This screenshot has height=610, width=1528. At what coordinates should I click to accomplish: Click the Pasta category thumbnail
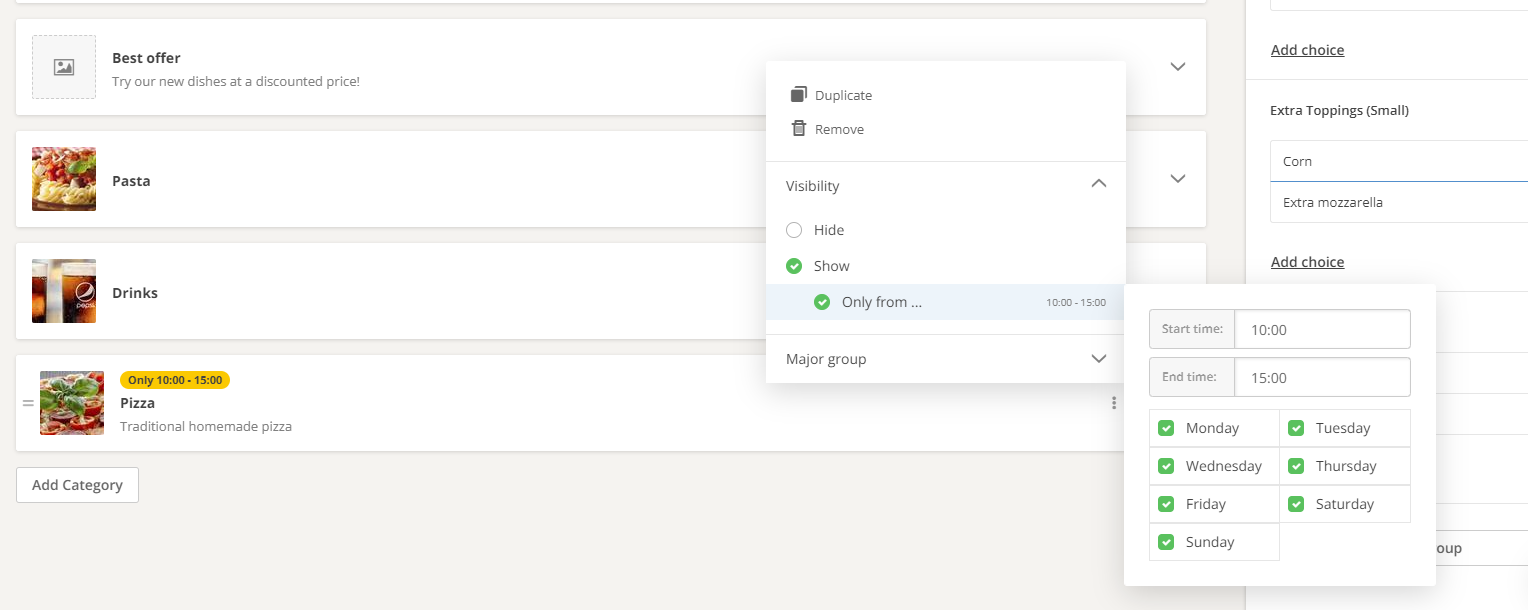point(64,179)
